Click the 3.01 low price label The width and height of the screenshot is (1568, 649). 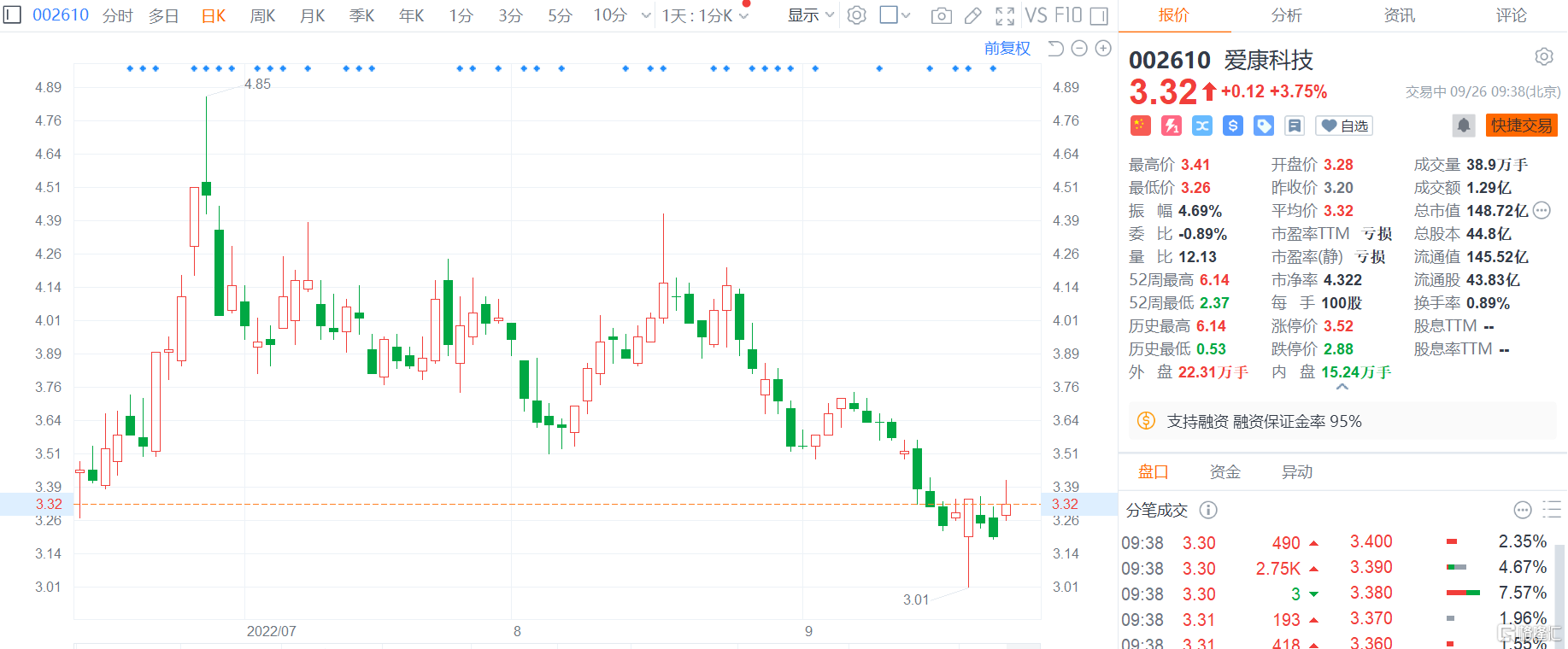(916, 599)
